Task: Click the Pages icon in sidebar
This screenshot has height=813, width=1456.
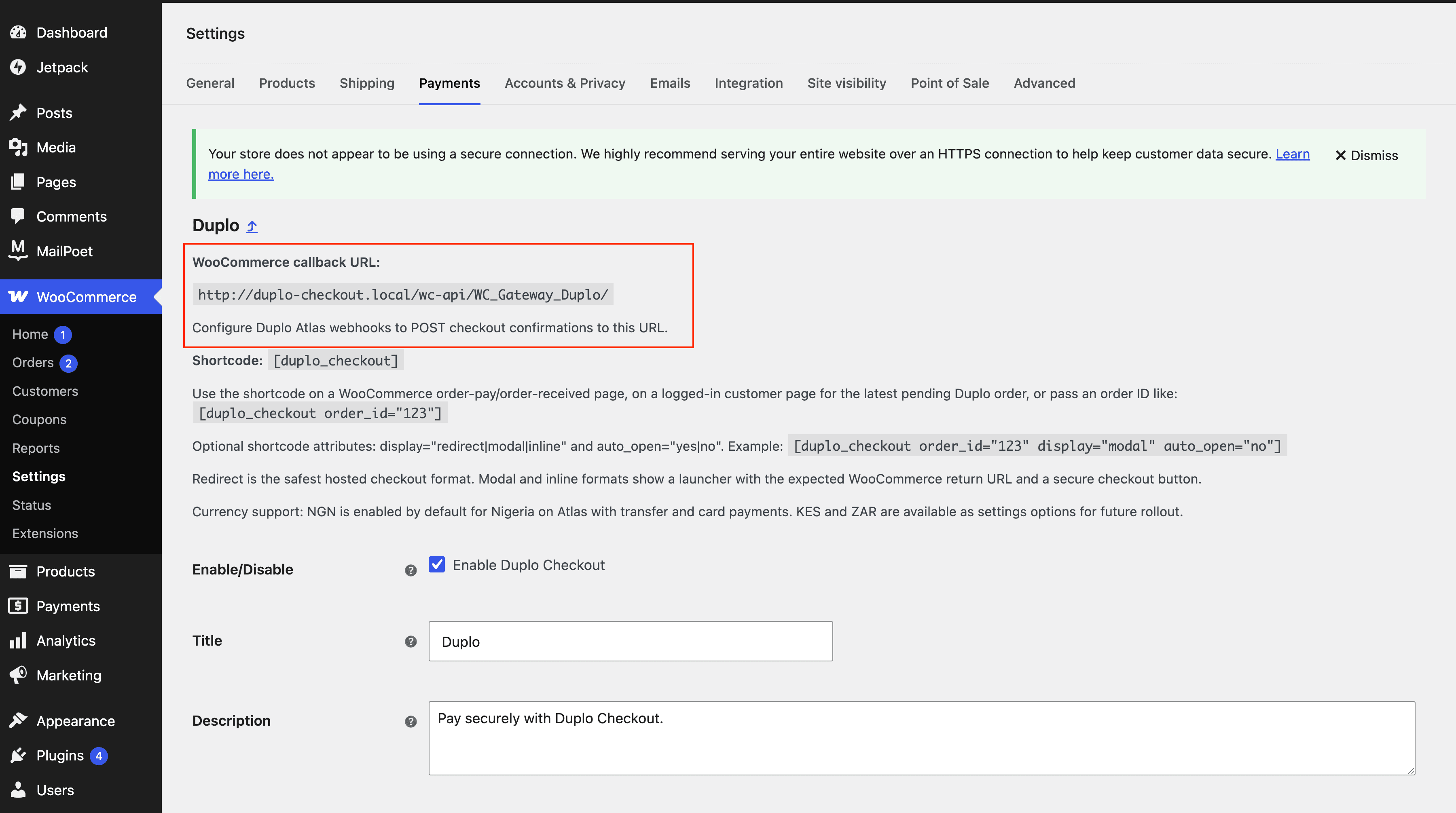Action: click(18, 182)
